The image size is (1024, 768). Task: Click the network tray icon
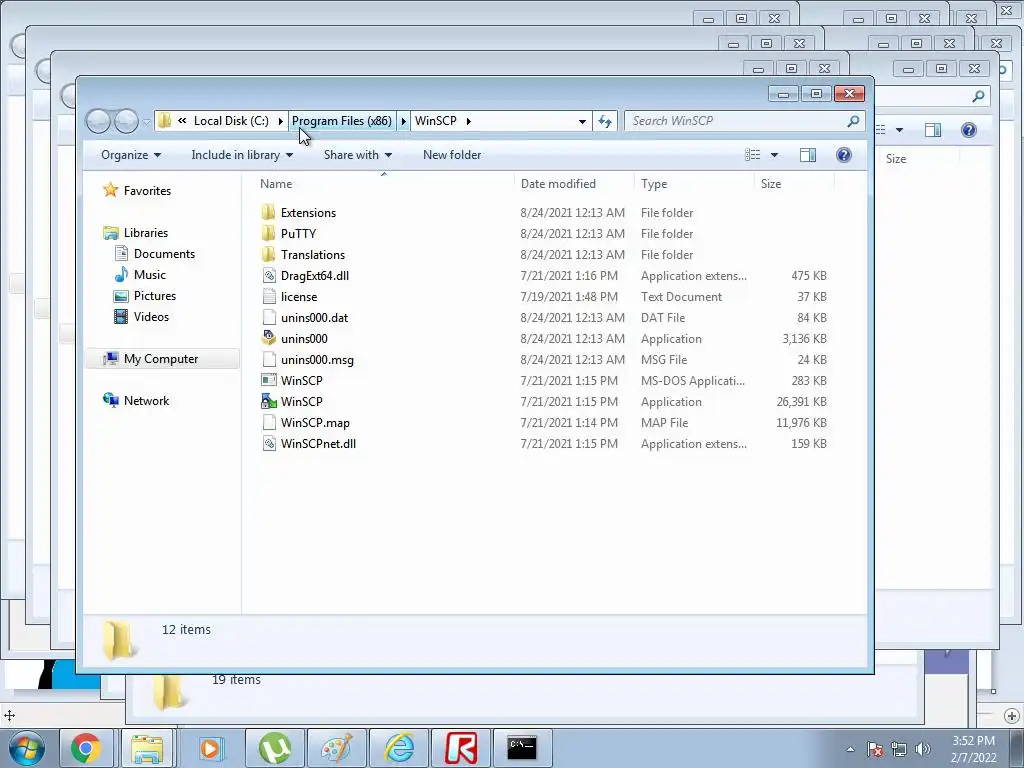899,749
